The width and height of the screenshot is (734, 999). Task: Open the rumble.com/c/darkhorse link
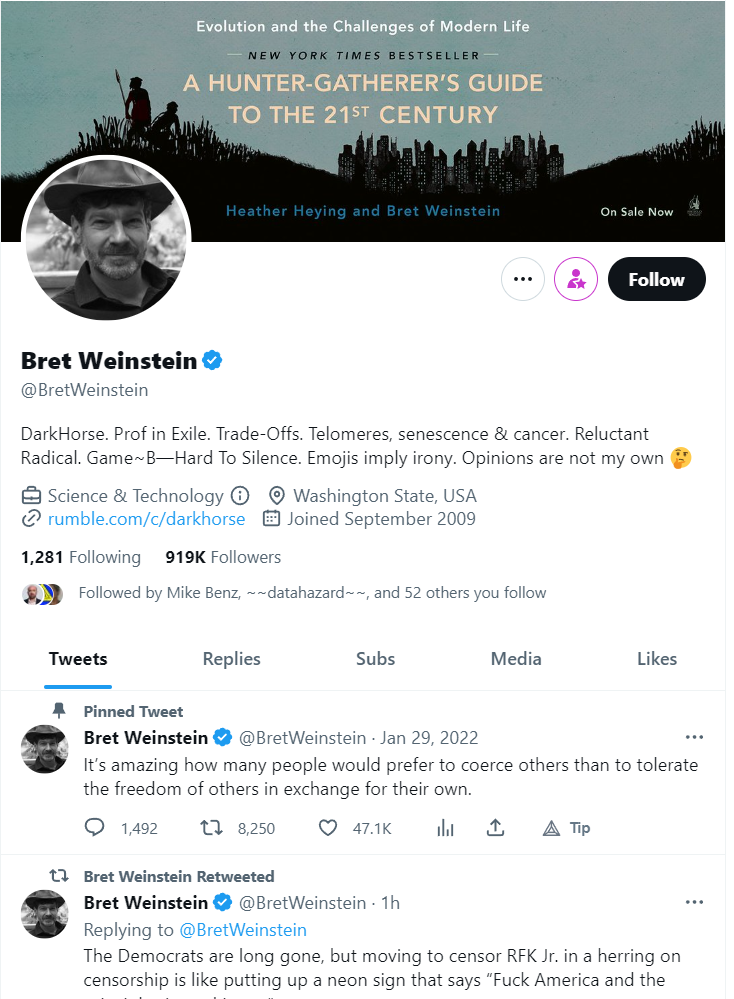coord(146,519)
